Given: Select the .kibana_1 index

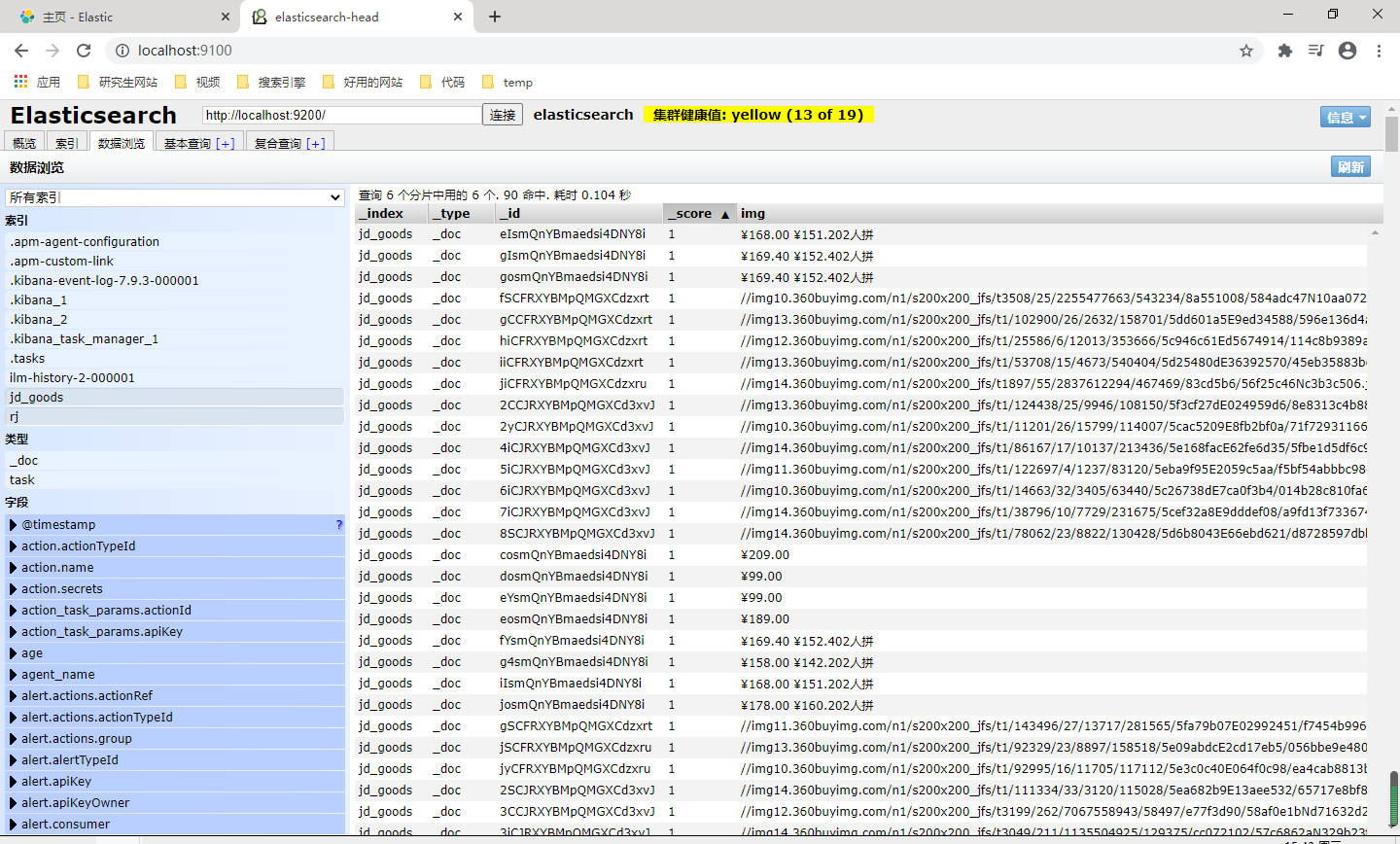Looking at the screenshot, I should 175,300.
